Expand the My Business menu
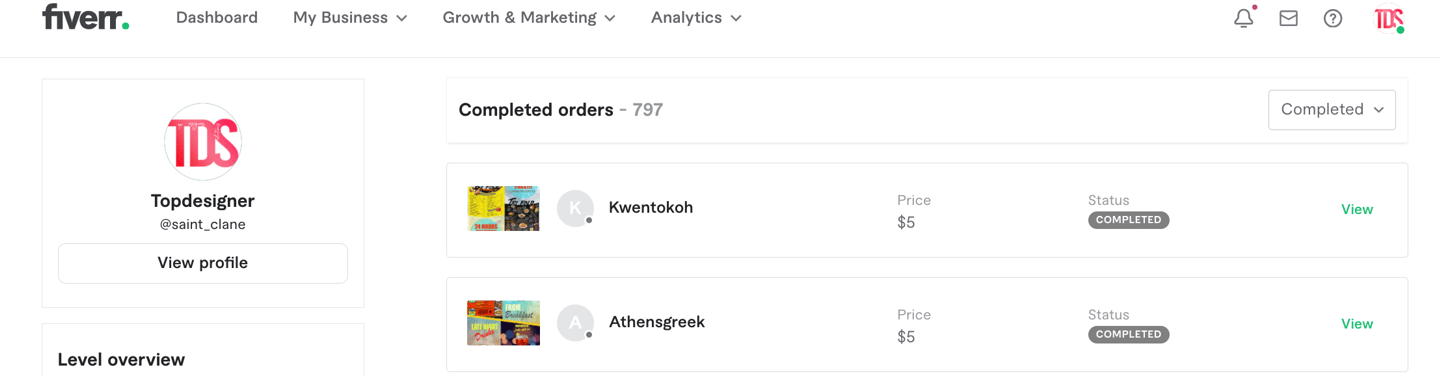Screen dimensions: 1440x376 tap(350, 18)
